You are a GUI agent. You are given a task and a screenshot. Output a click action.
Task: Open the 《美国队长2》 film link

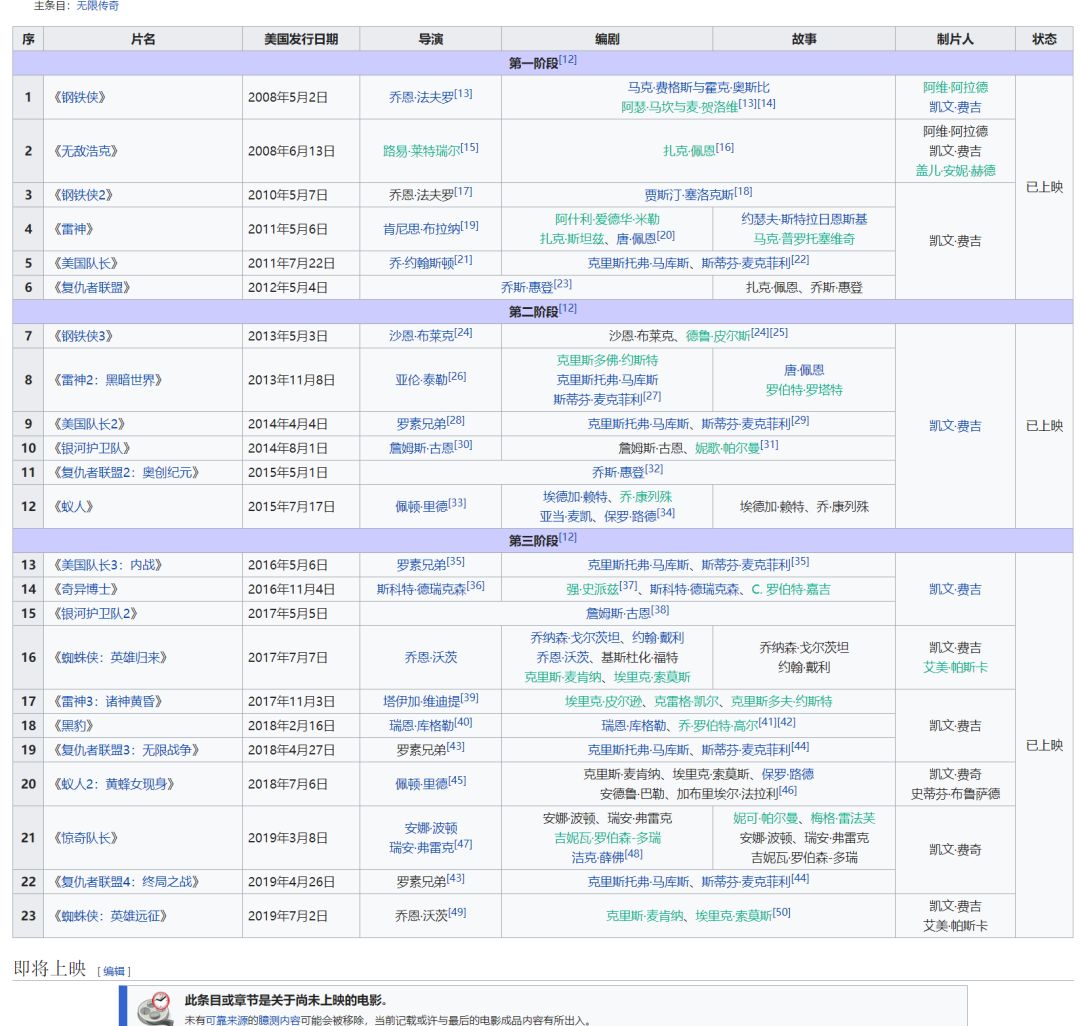[x=89, y=423]
